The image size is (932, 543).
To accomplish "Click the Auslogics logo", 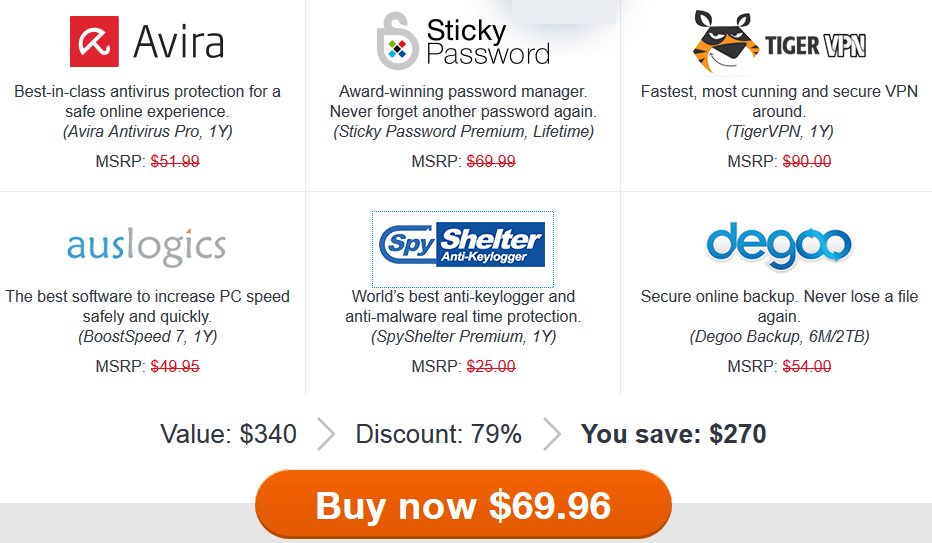I will [x=146, y=247].
